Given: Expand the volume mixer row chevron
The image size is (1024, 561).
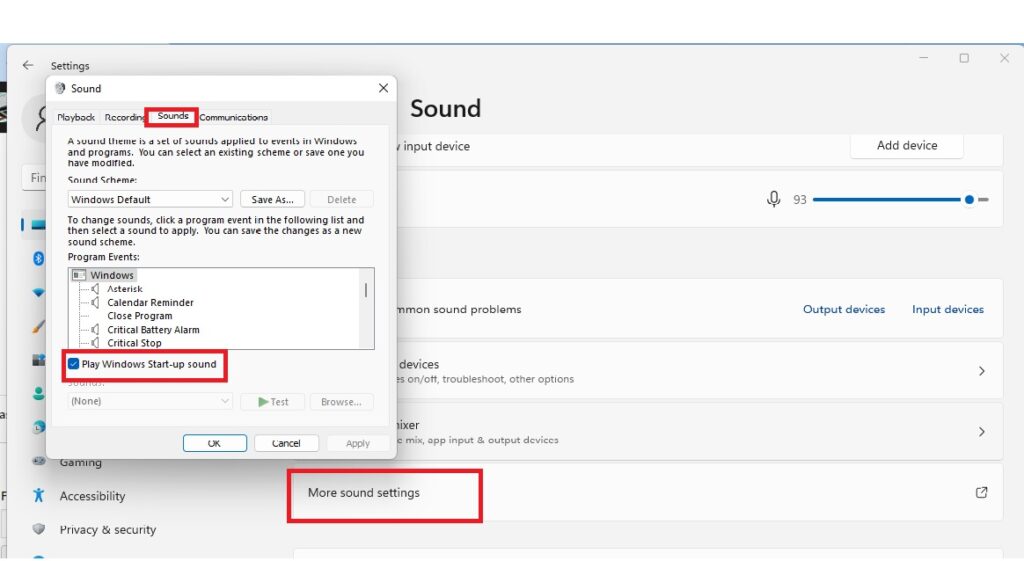Looking at the screenshot, I should click(982, 432).
